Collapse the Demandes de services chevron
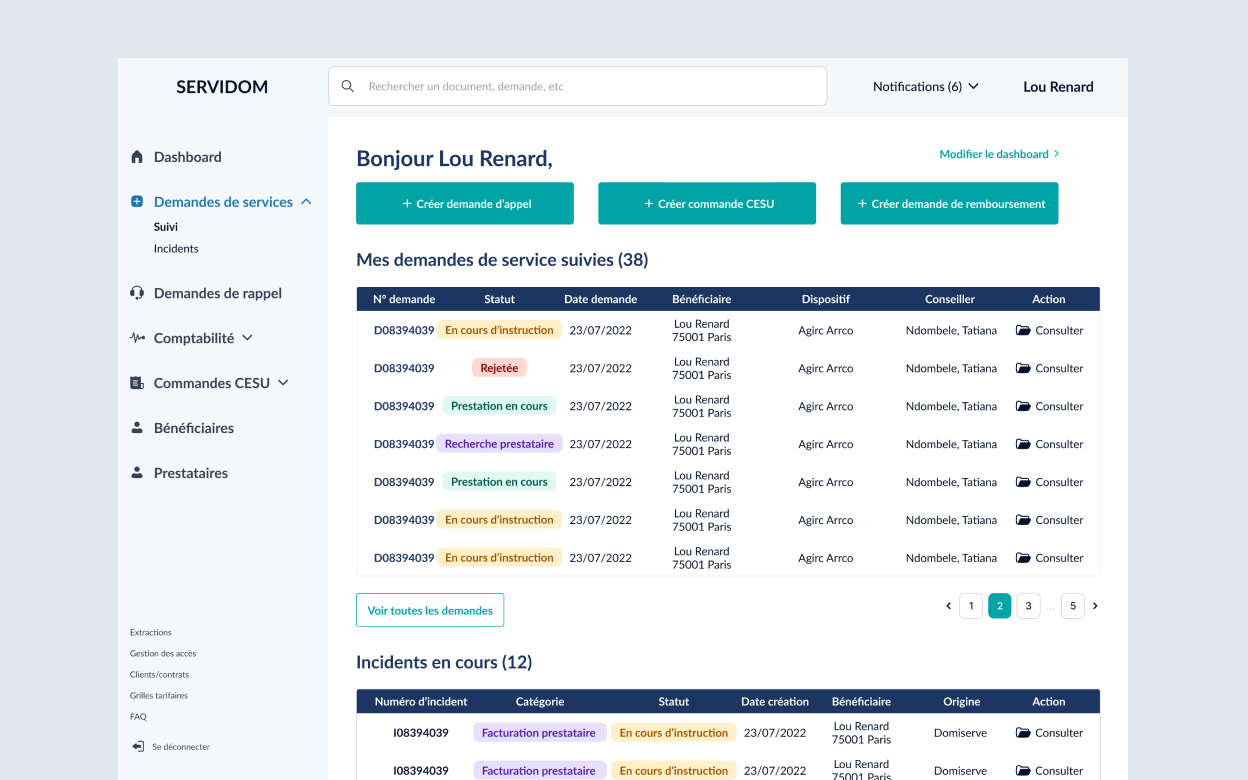The height and width of the screenshot is (780, 1248). (306, 202)
